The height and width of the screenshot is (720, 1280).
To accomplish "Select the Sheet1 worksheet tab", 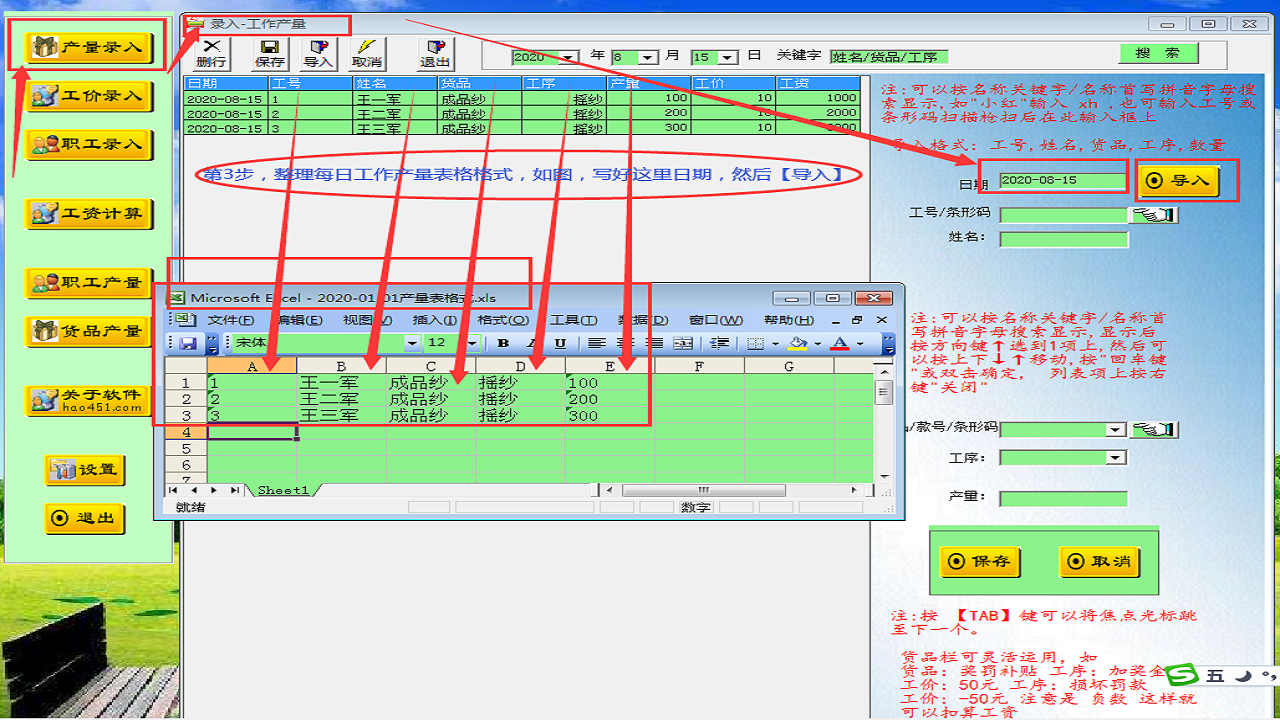I will point(284,490).
